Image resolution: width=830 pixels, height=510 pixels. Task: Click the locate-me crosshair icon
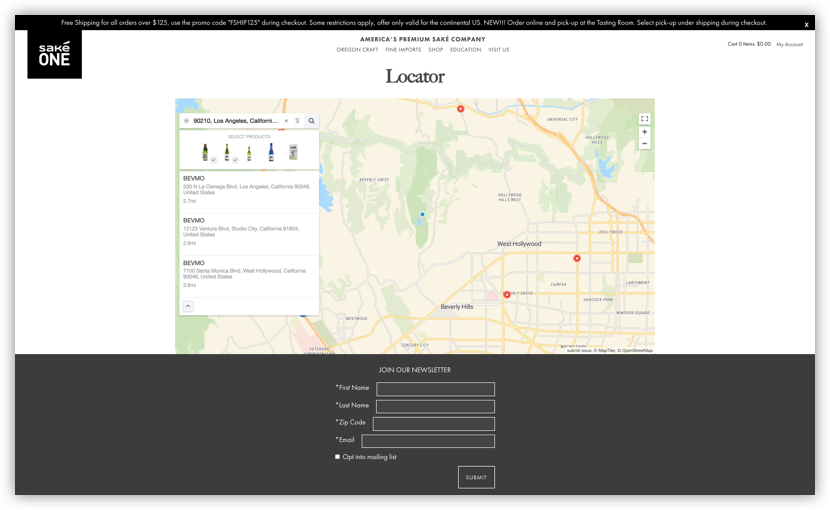tap(186, 121)
